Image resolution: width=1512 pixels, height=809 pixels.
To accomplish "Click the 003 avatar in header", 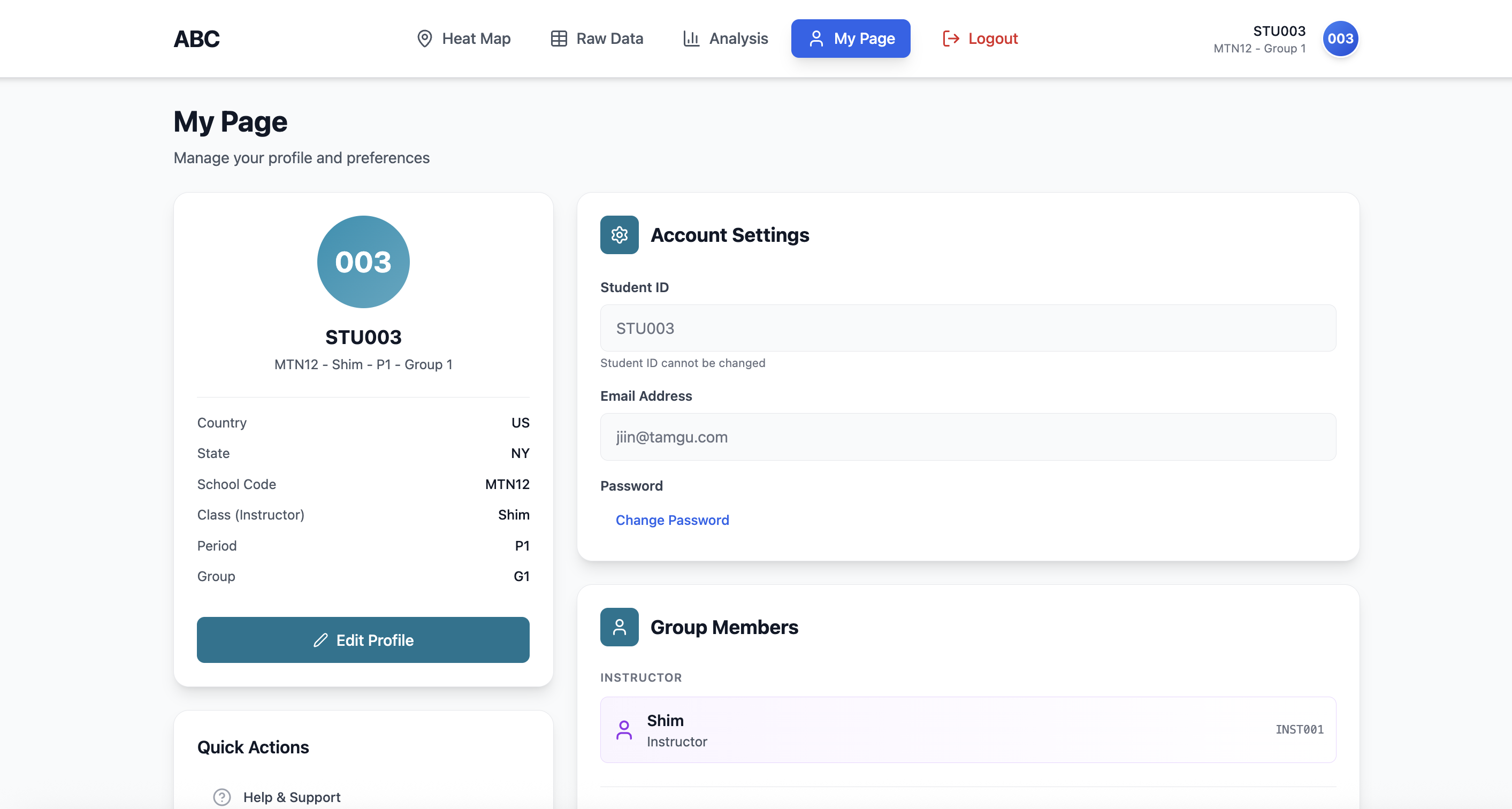I will pos(1340,39).
